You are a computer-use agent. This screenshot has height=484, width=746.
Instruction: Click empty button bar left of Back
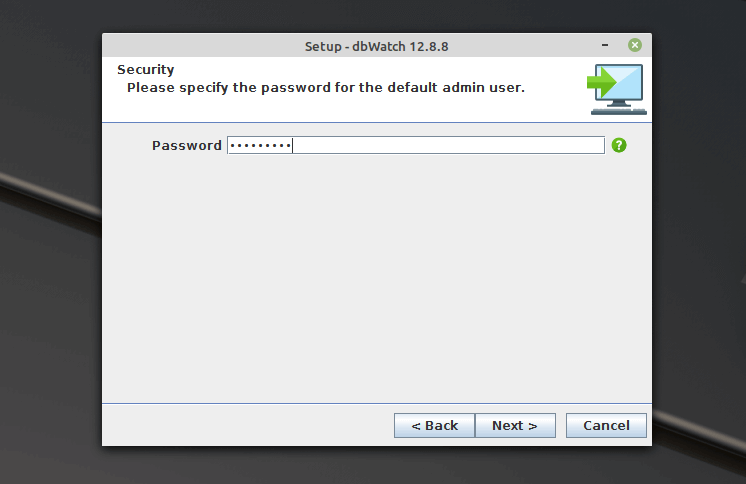250,426
